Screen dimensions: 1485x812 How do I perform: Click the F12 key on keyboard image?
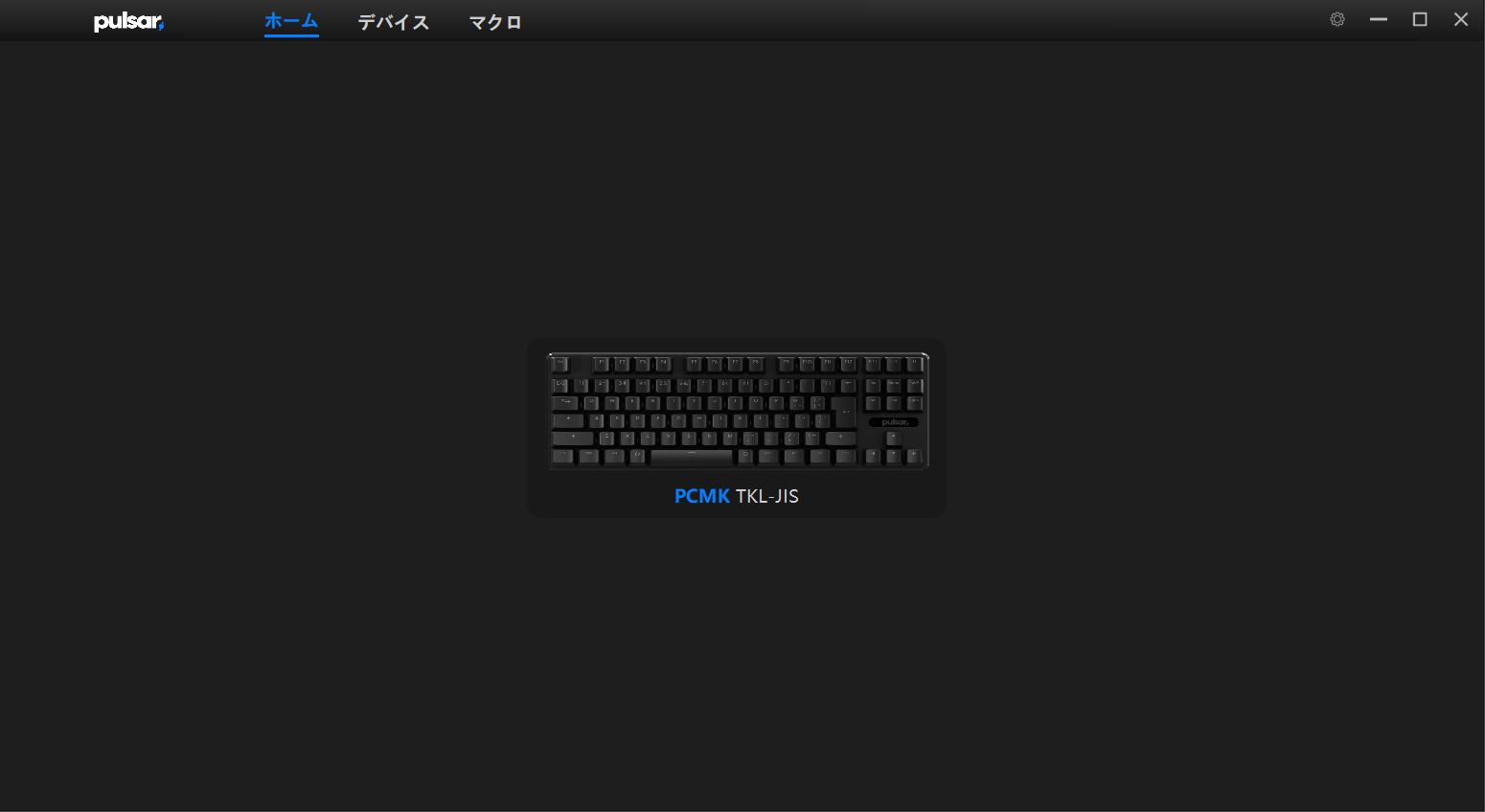848,365
